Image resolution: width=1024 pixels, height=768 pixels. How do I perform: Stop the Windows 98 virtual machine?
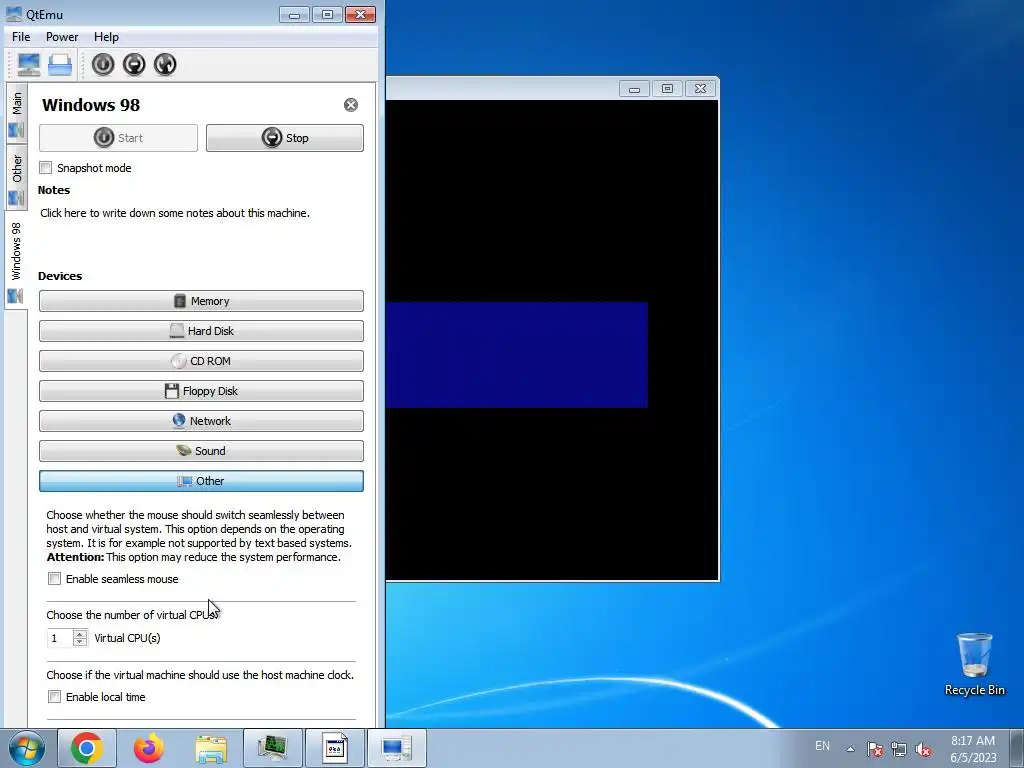pyautogui.click(x=285, y=138)
